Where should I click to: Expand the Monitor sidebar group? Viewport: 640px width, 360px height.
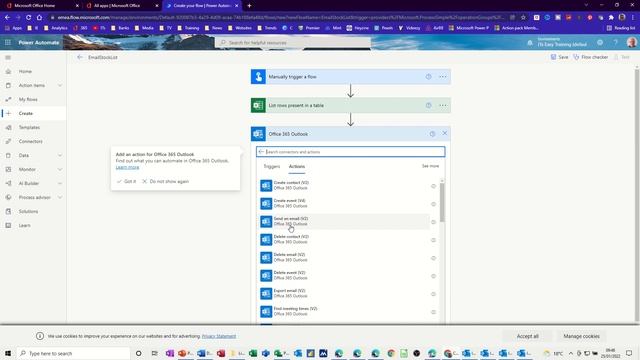coord(60,169)
